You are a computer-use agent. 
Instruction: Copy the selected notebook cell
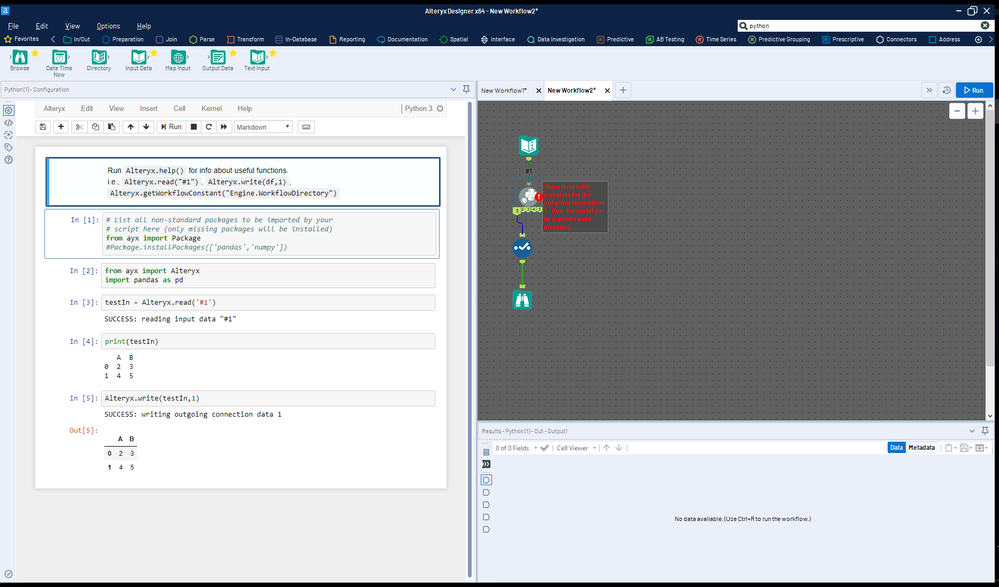(x=96, y=127)
